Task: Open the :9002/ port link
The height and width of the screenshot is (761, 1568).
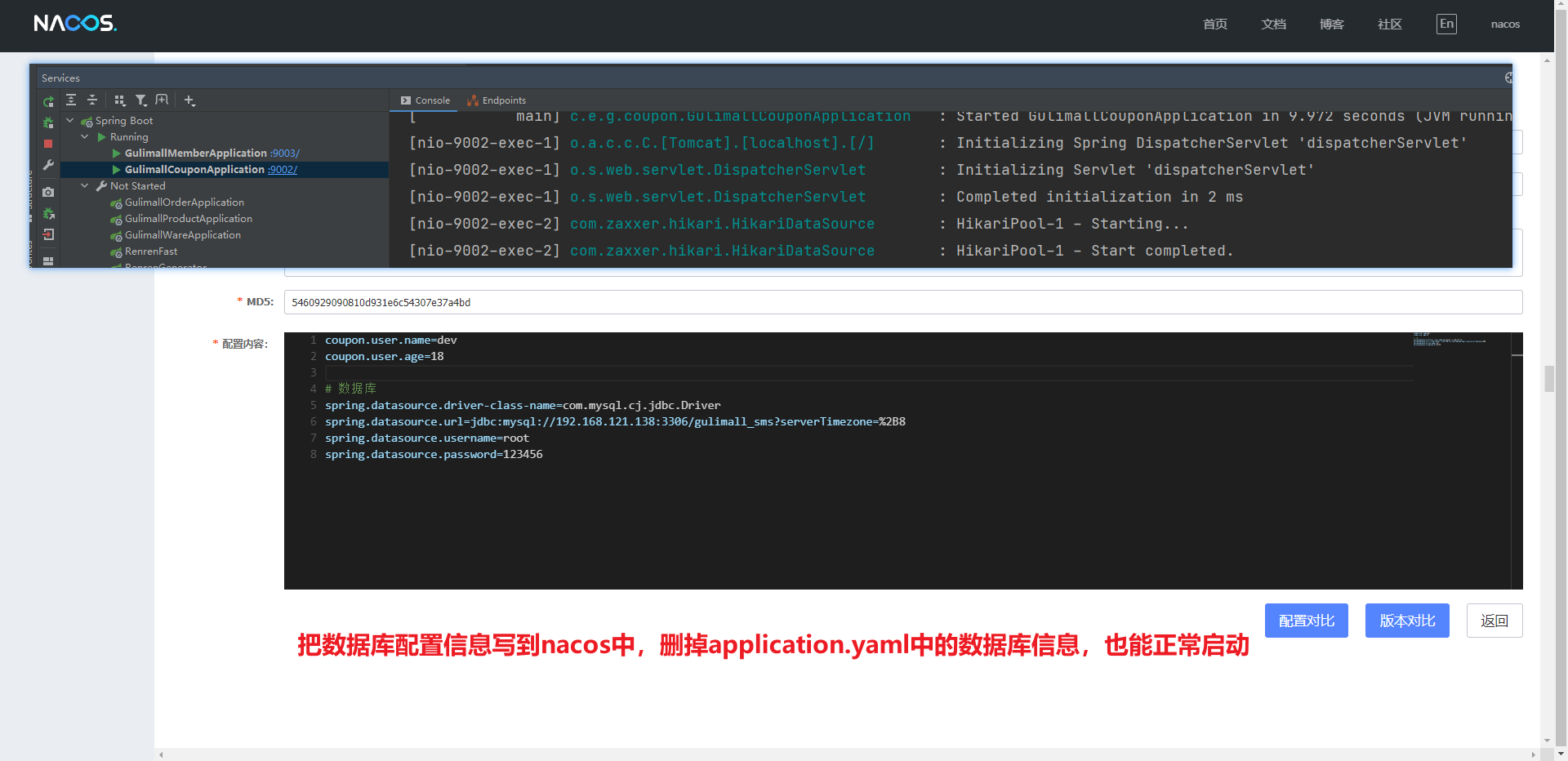Action: coord(283,170)
